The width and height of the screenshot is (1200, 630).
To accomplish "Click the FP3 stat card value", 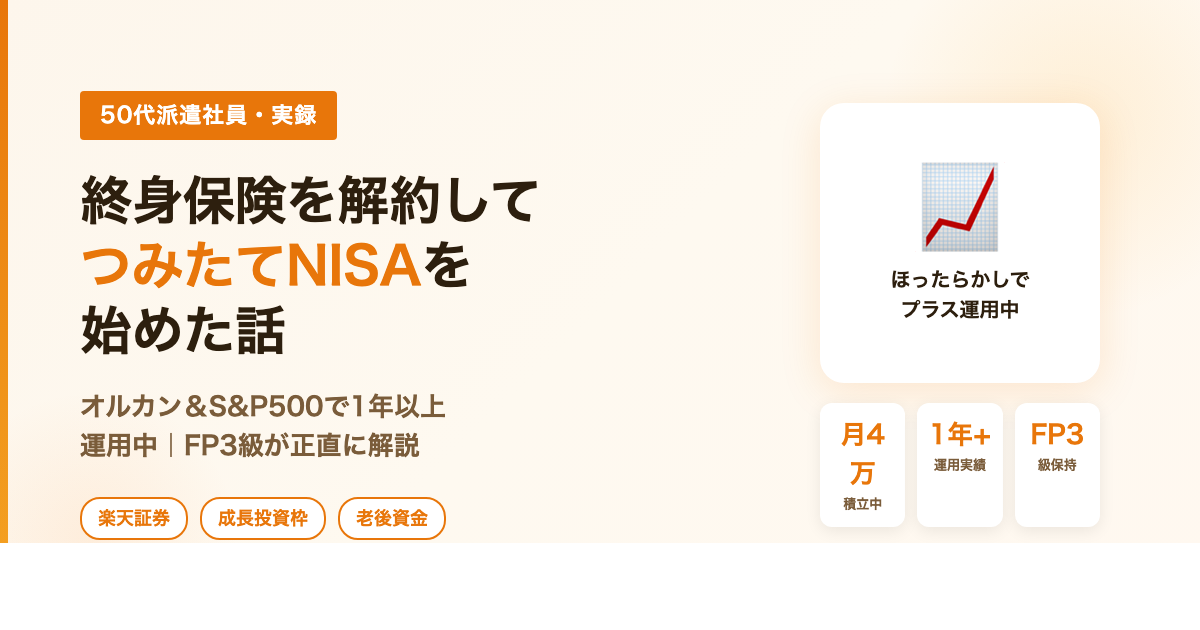I will pos(1057,434).
